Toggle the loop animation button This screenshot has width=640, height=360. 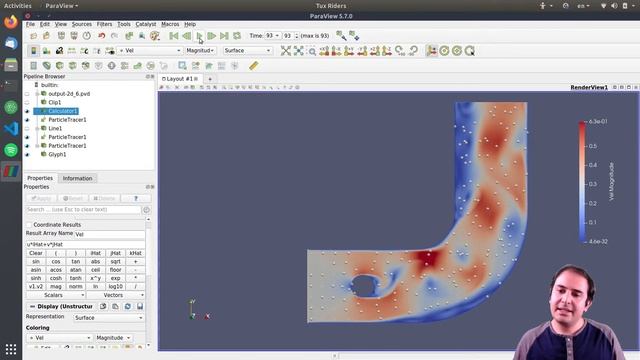237,36
